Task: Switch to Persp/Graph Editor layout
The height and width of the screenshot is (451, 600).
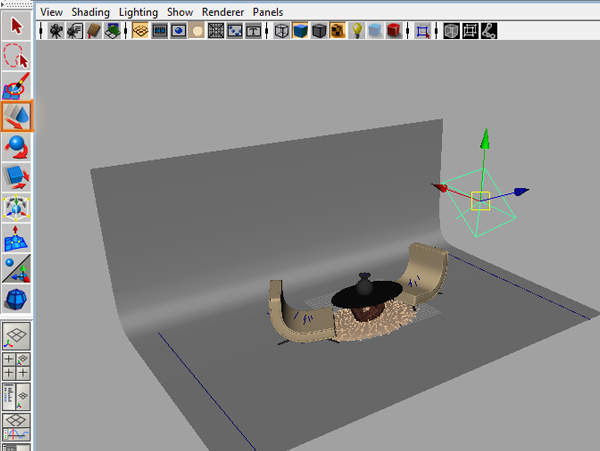Action: tap(16, 427)
